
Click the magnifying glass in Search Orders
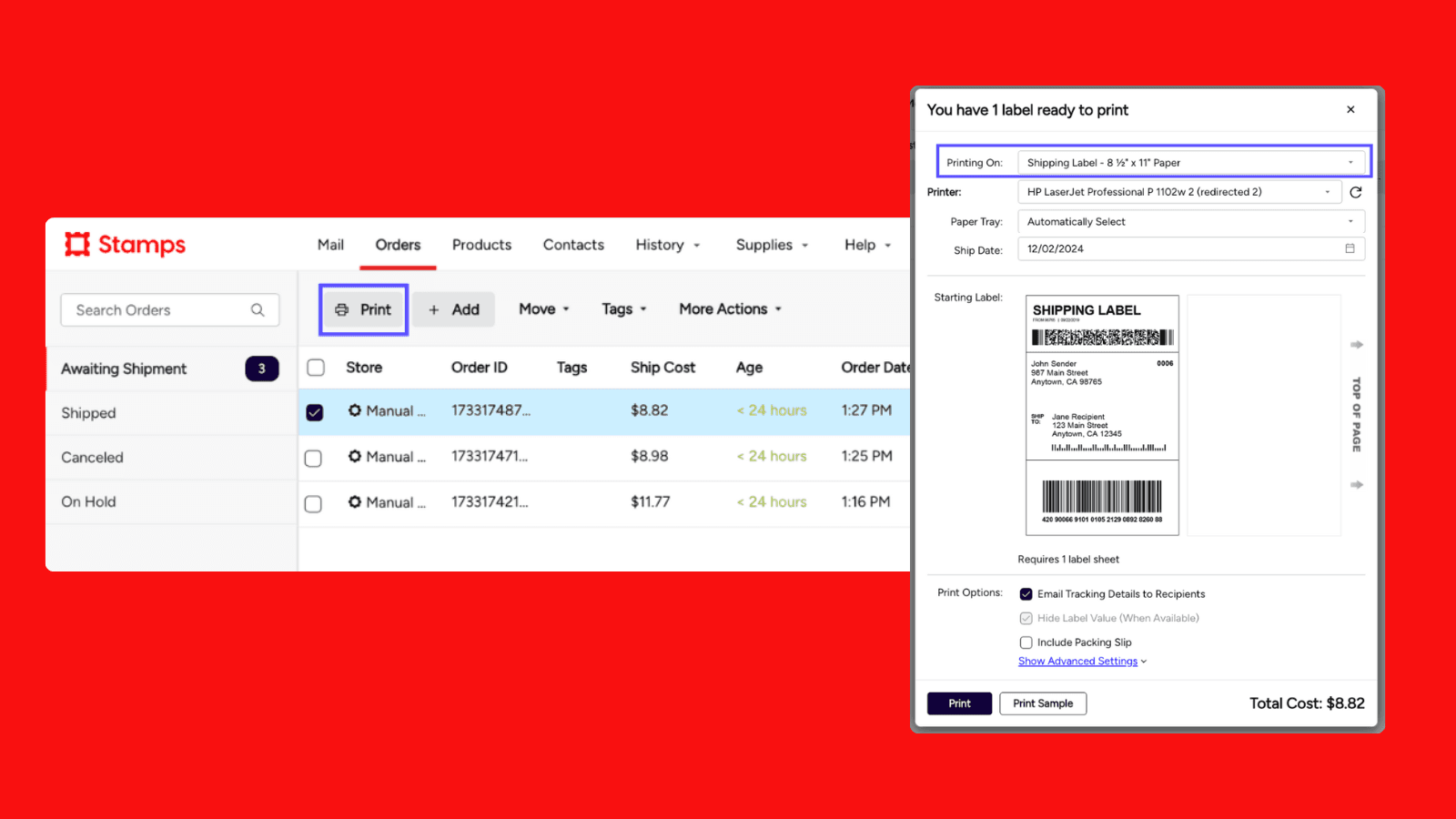click(x=258, y=309)
